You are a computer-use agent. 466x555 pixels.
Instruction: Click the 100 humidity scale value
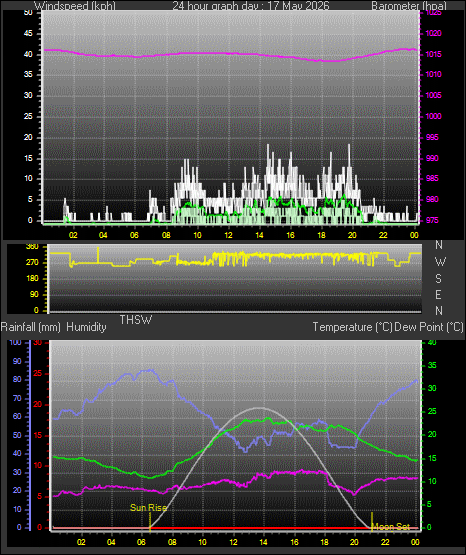point(15,342)
